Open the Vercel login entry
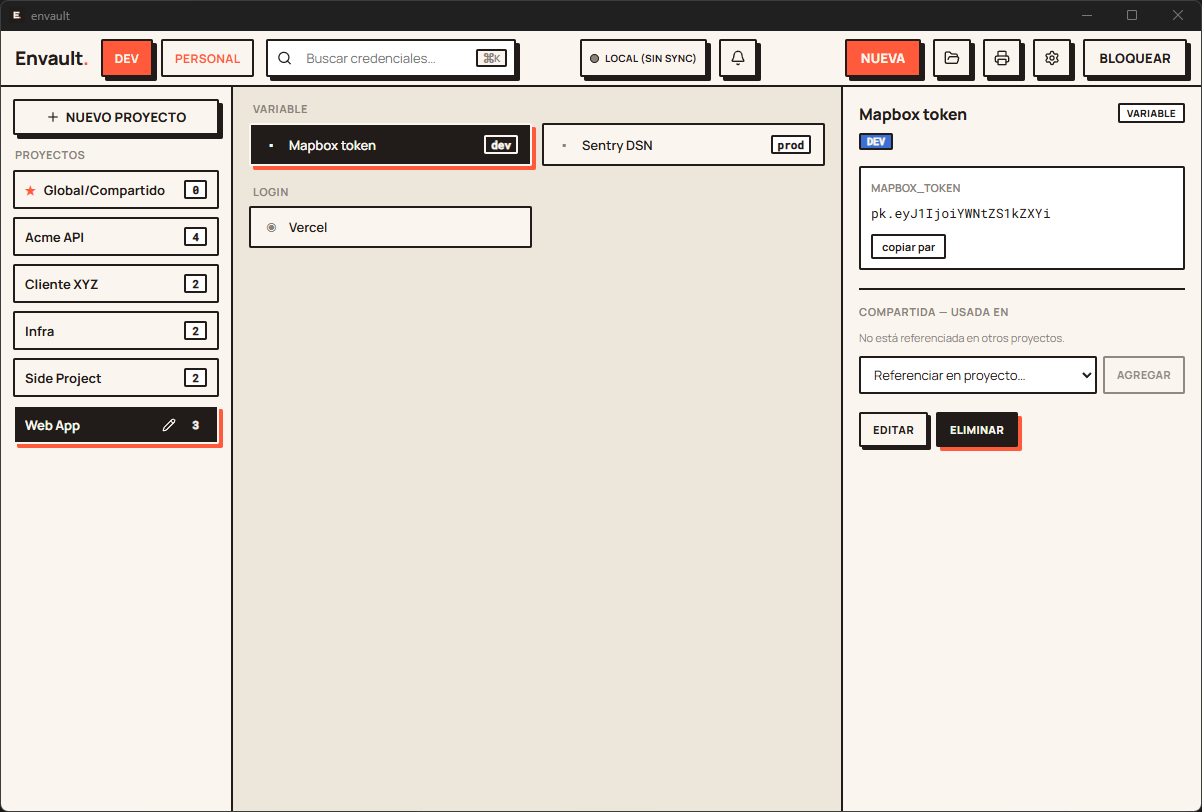Image resolution: width=1202 pixels, height=812 pixels. point(390,227)
